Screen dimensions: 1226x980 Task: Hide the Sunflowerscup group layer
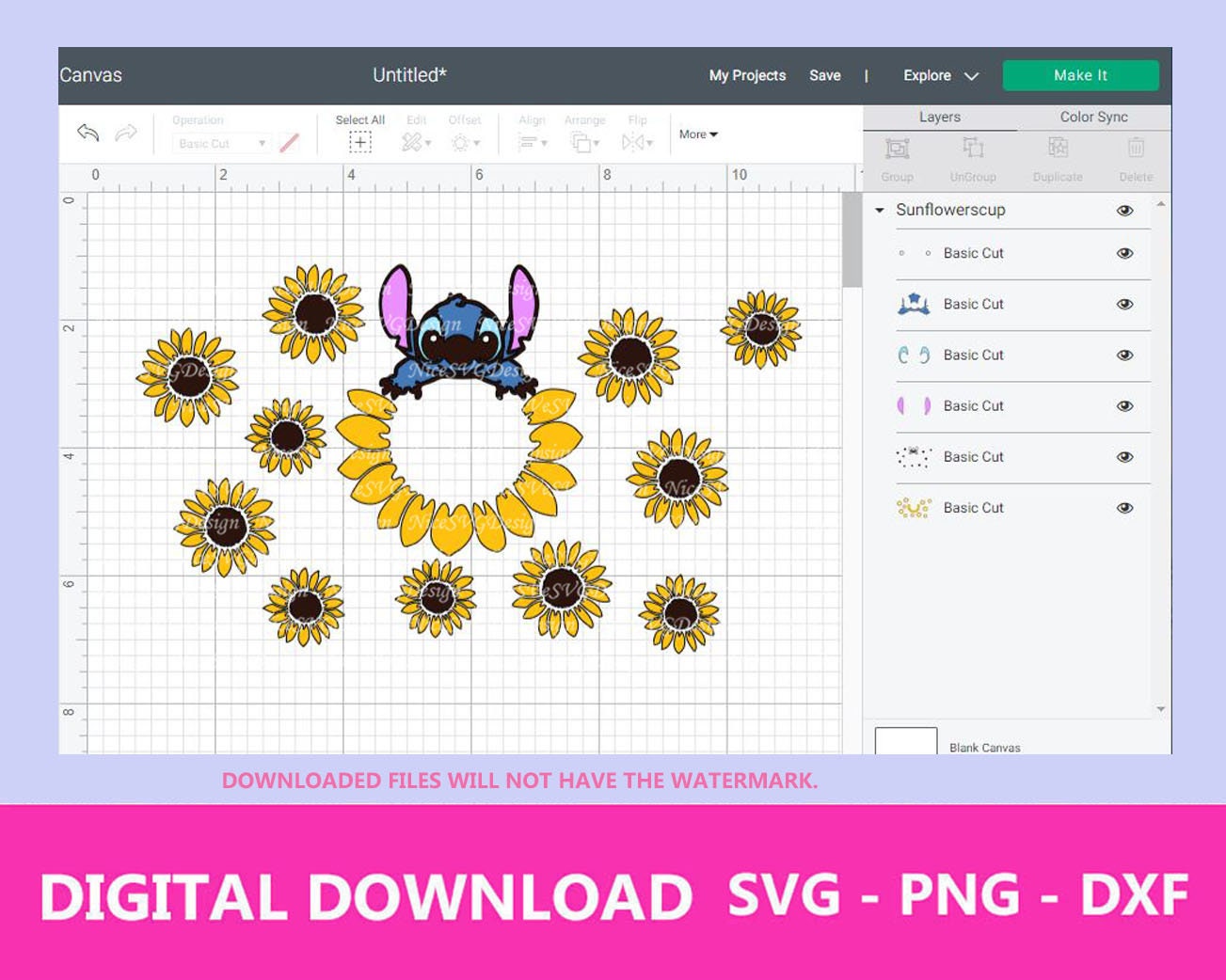1125,210
